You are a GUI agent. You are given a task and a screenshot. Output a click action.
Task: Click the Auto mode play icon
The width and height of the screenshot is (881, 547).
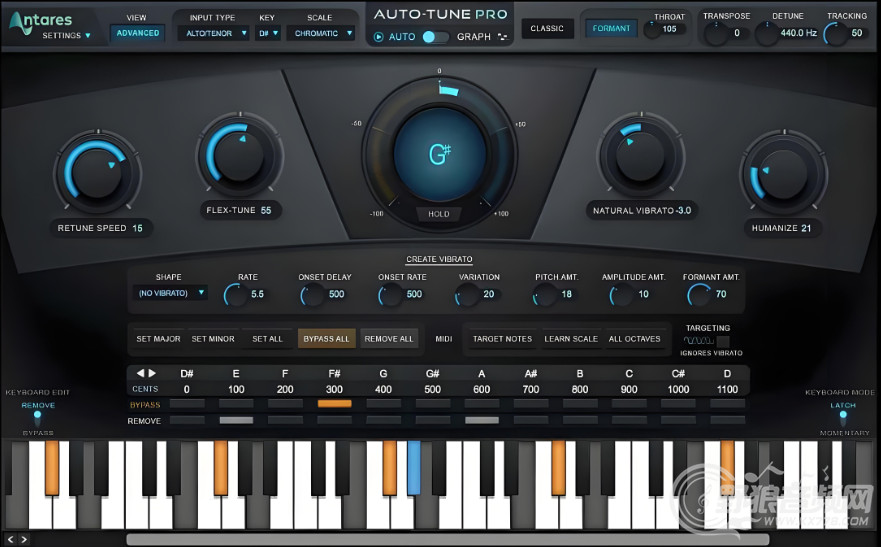pos(379,37)
